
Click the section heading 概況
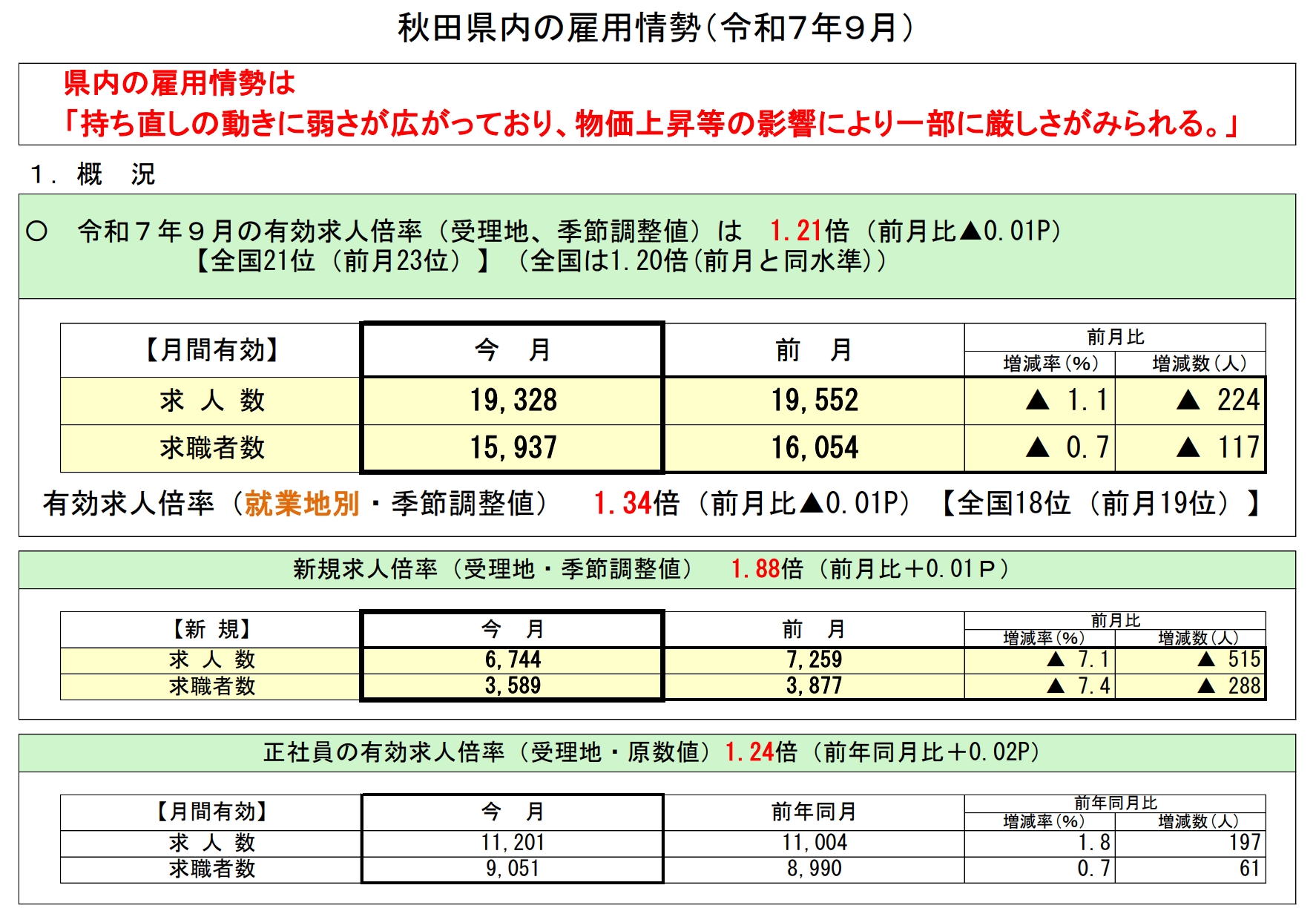point(115,174)
